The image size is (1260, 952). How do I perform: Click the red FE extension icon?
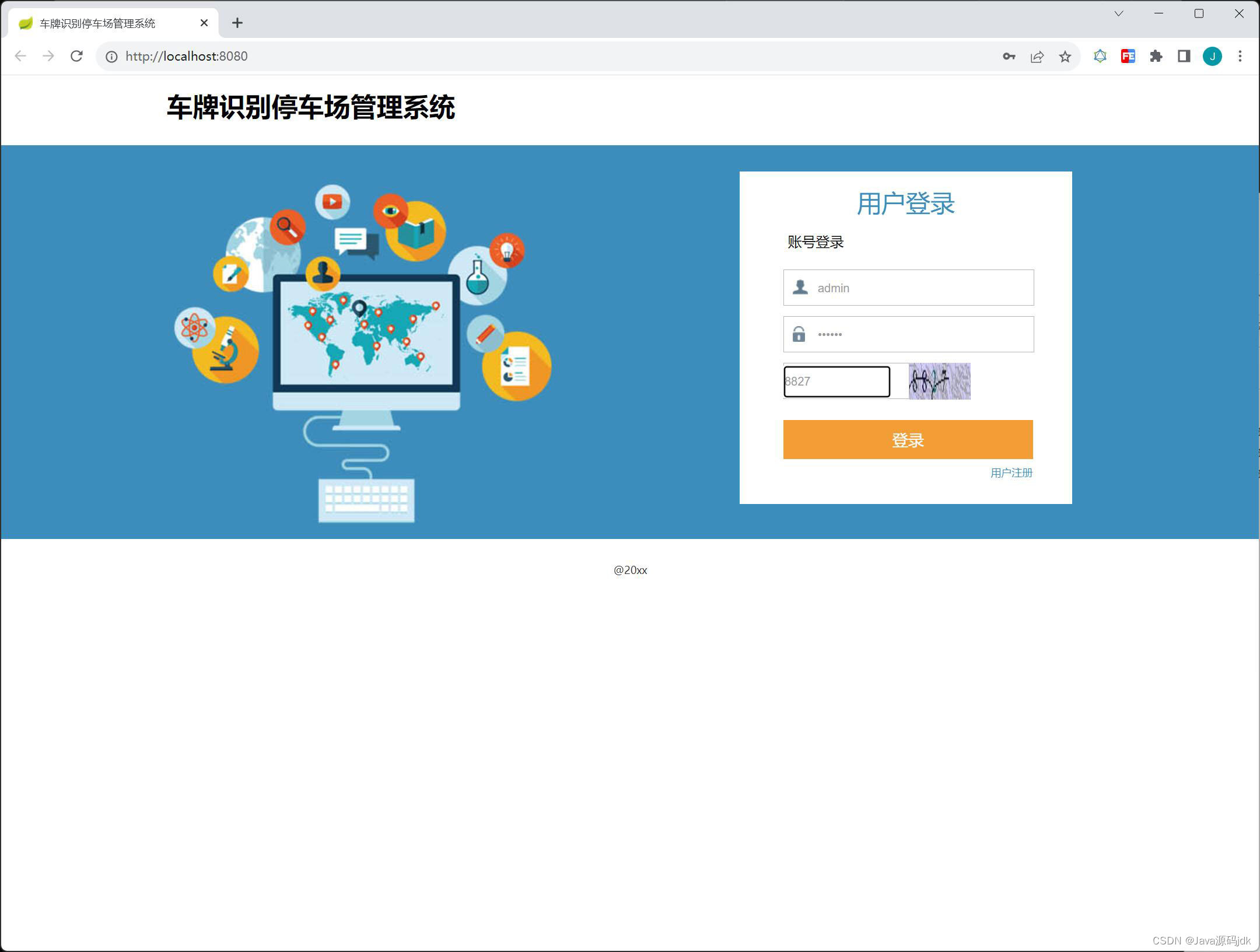pos(1128,57)
